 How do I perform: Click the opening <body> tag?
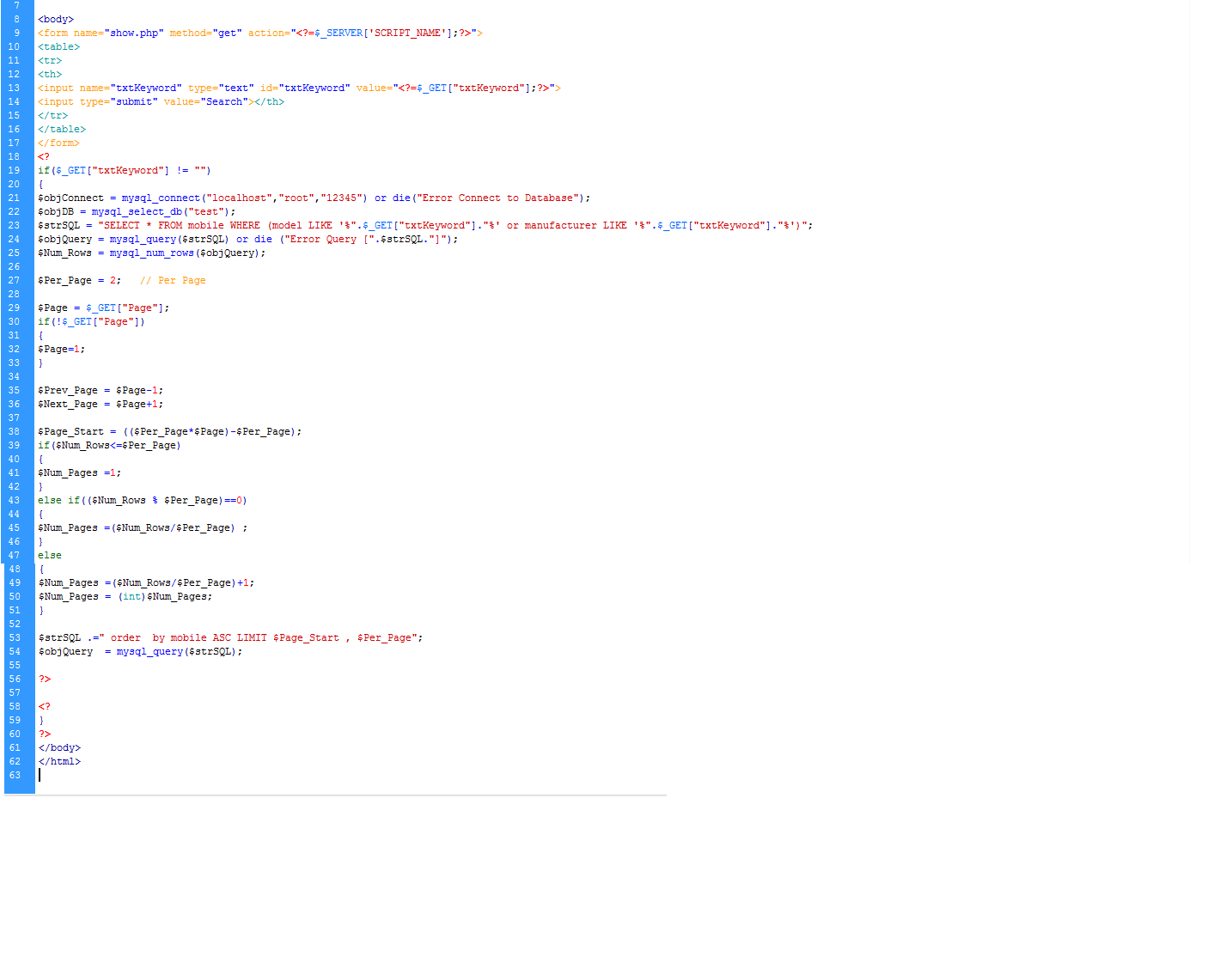[x=56, y=19]
